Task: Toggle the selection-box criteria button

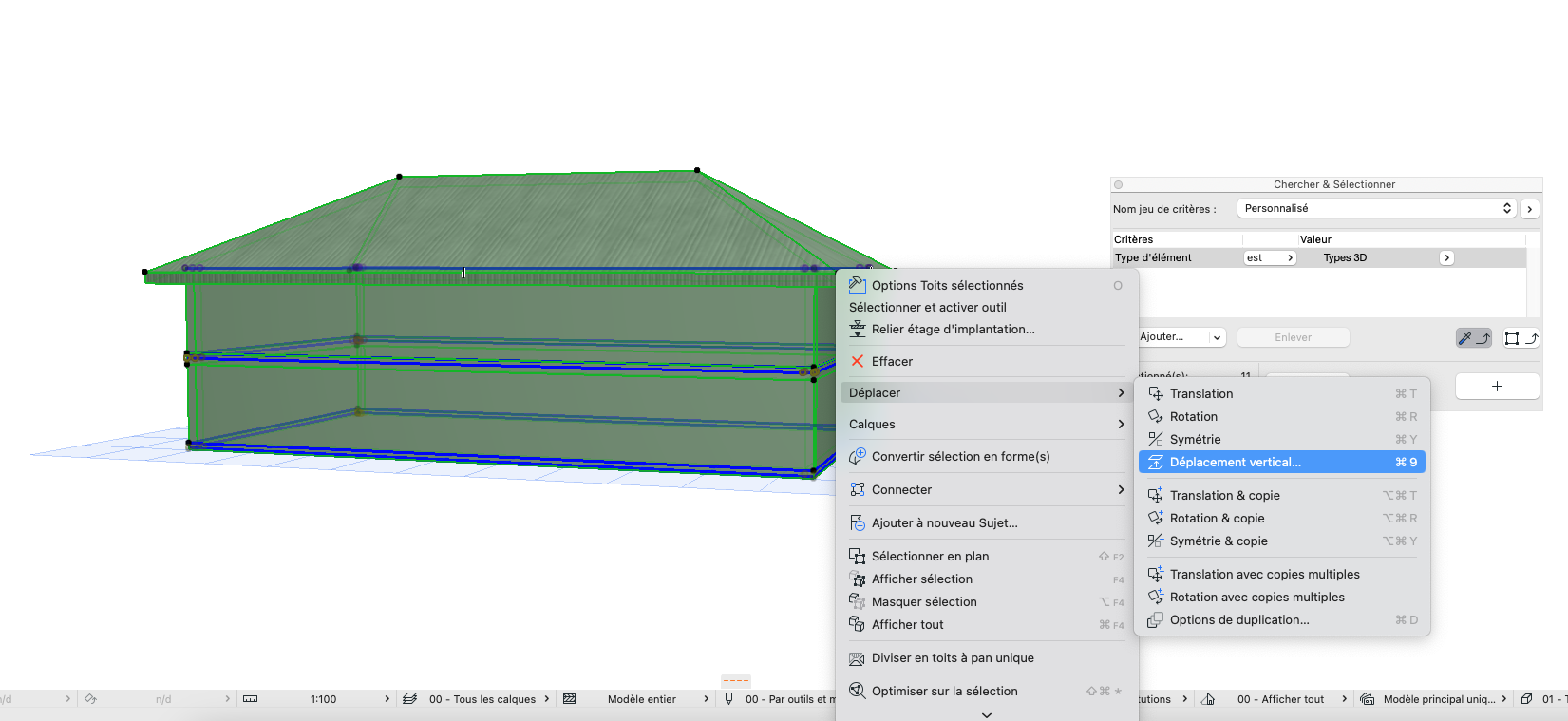Action: [x=1521, y=337]
